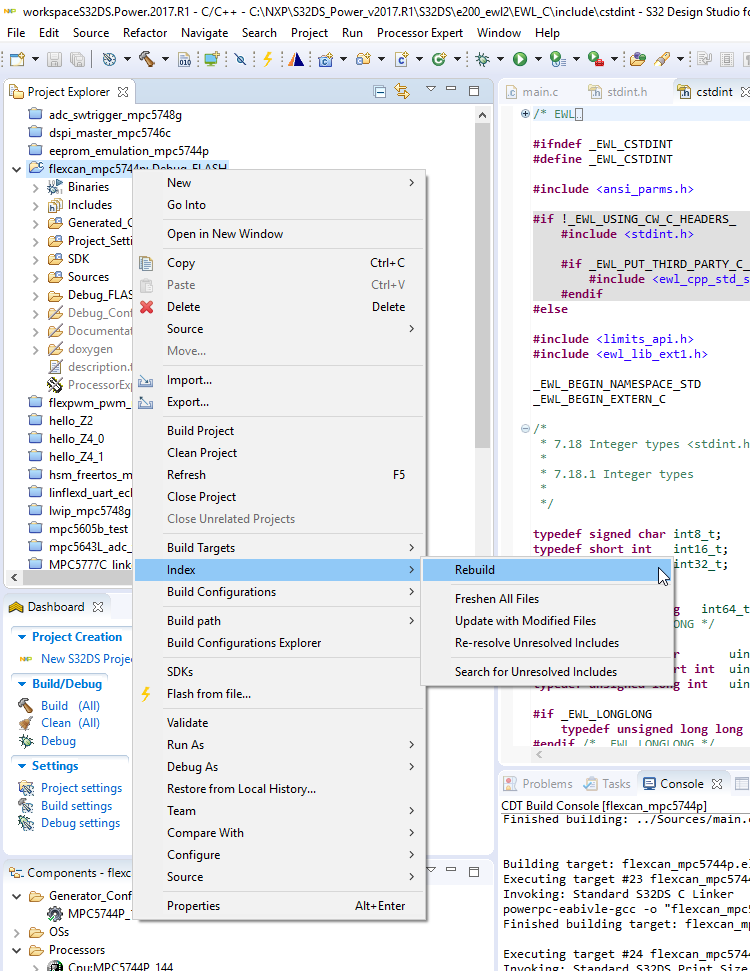This screenshot has height=971, width=750.
Task: Click the Debug bug toolbar icon
Action: pos(482,59)
